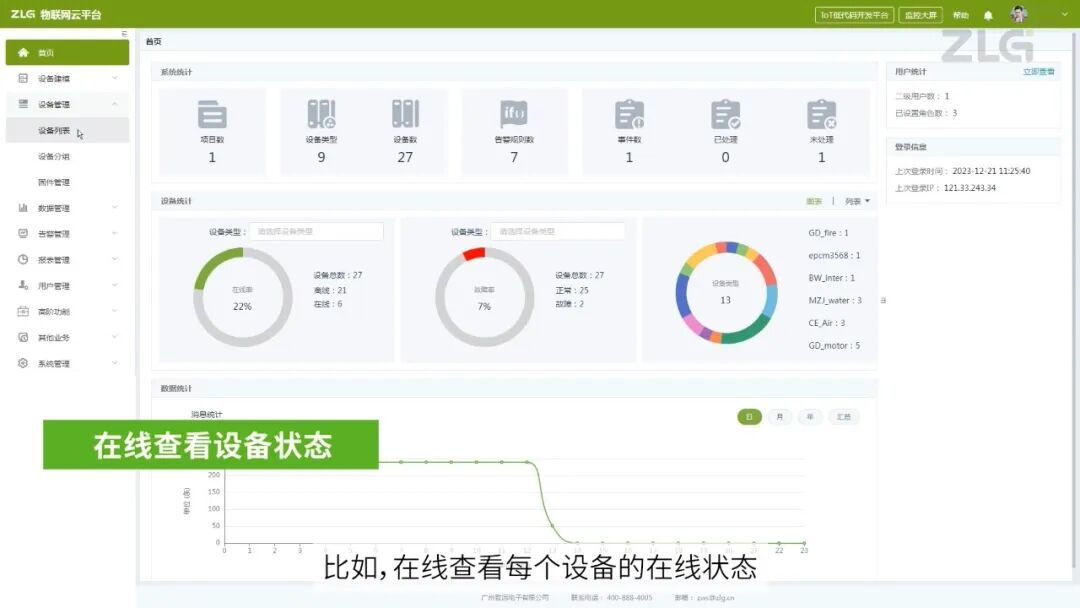The width and height of the screenshot is (1080, 608).
Task: Open the IoT低代码开发平台 button
Action: (854, 15)
